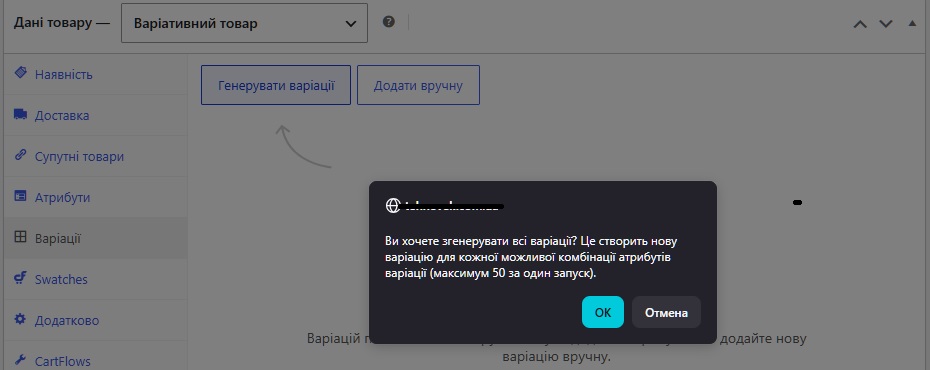The width and height of the screenshot is (930, 370).
Task: Click the Додатково gear icon
Action: [21, 319]
